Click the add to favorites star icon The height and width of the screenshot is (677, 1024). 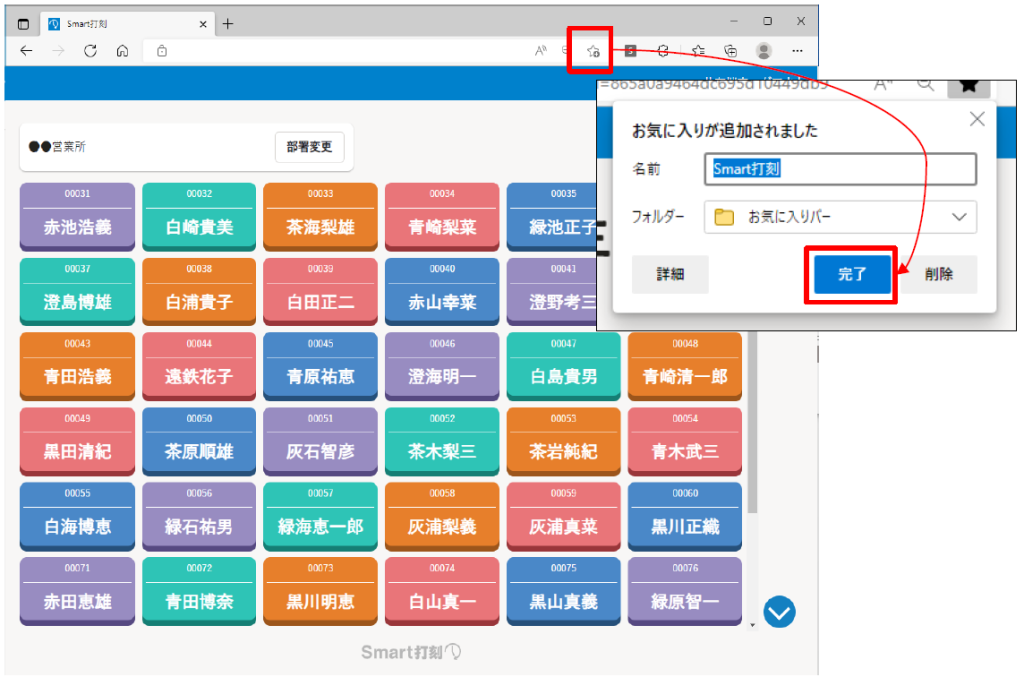coord(594,51)
